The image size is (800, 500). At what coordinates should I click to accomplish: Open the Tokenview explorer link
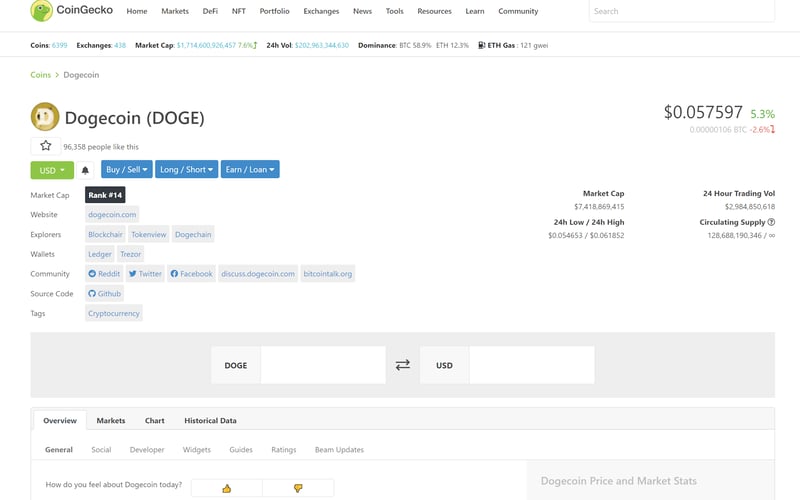pyautogui.click(x=148, y=235)
